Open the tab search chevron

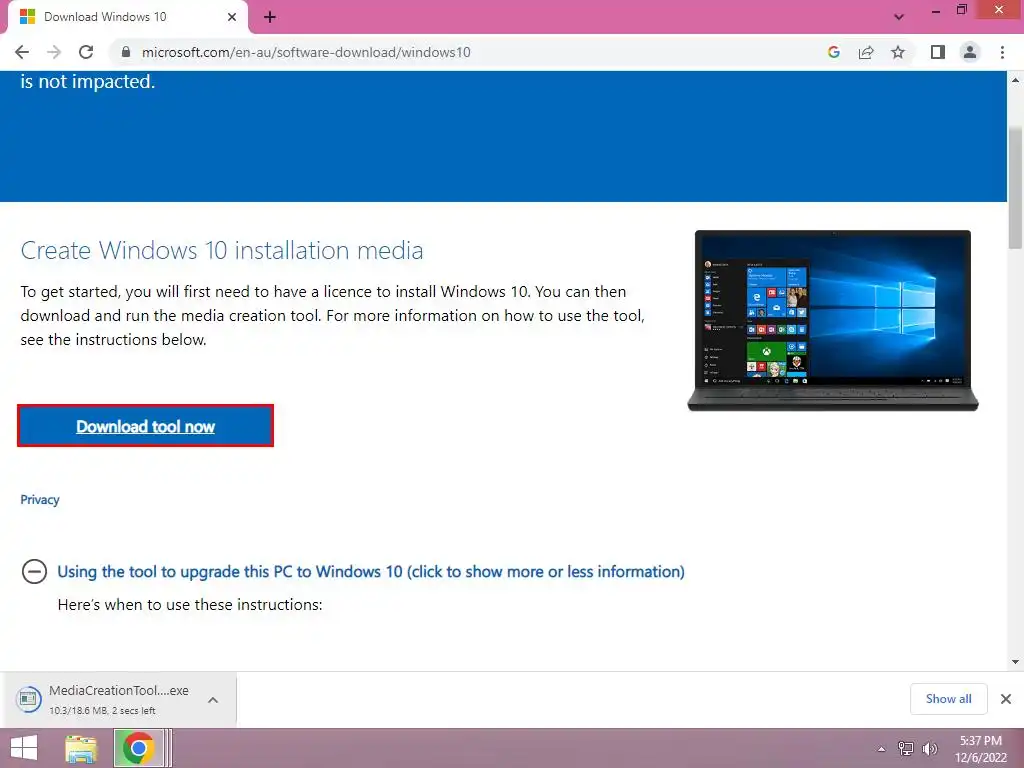(899, 17)
